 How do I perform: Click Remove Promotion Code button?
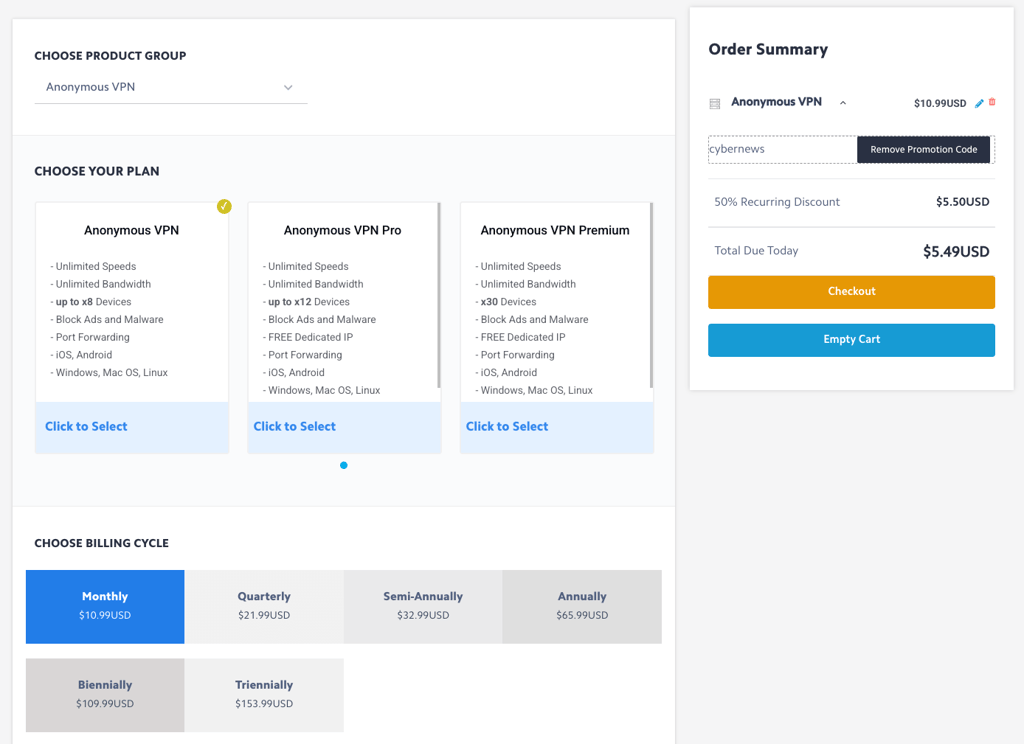tap(923, 150)
